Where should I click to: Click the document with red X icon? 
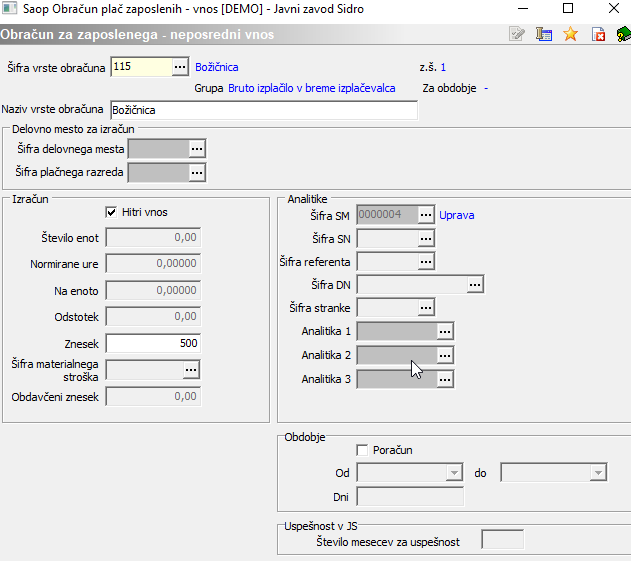pyautogui.click(x=598, y=35)
